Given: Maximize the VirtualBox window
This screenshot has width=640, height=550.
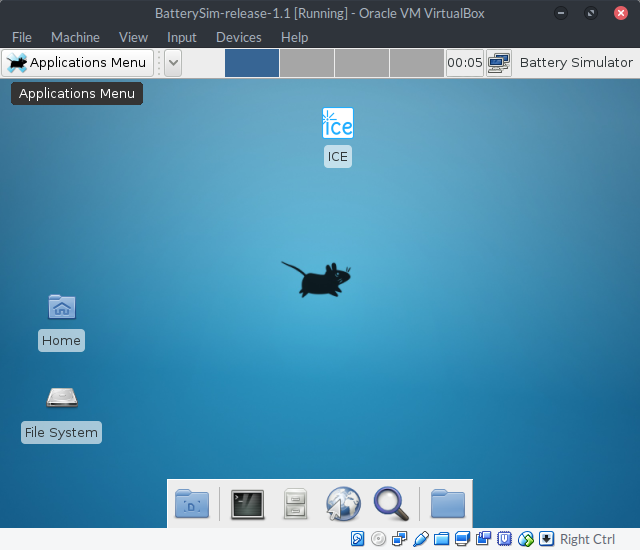Looking at the screenshot, I should point(591,13).
